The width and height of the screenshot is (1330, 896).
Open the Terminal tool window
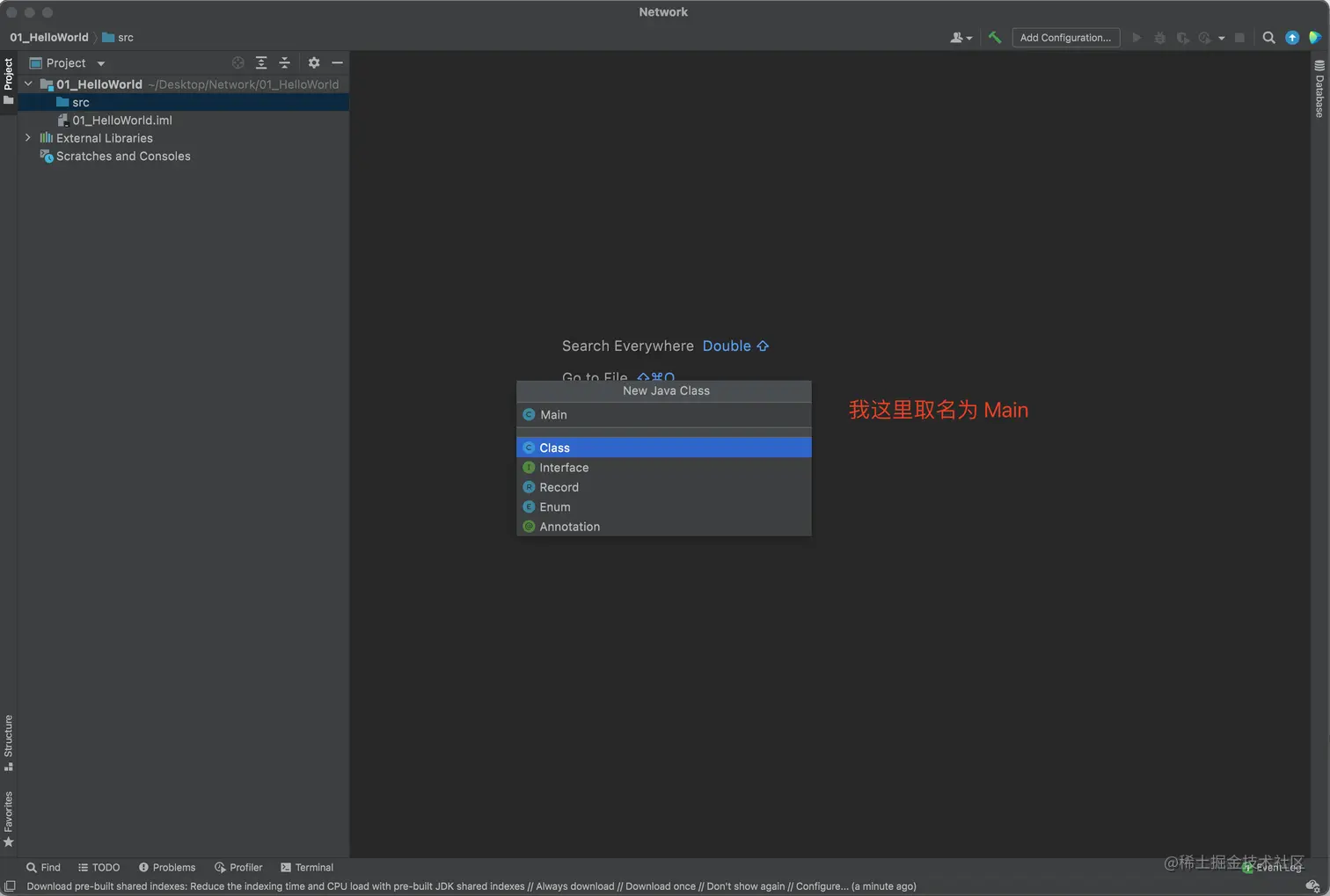point(307,867)
